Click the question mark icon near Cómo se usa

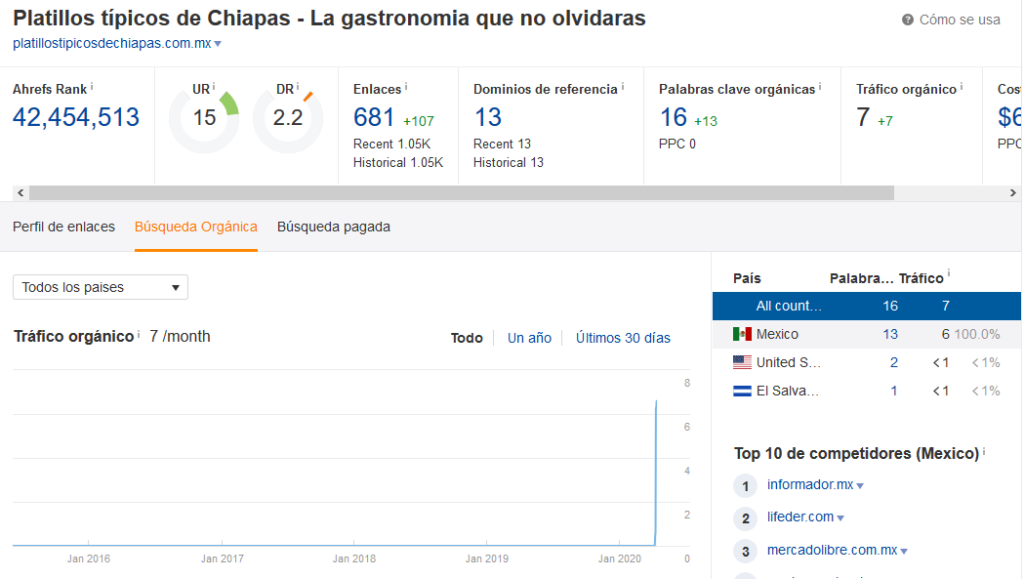pos(906,18)
